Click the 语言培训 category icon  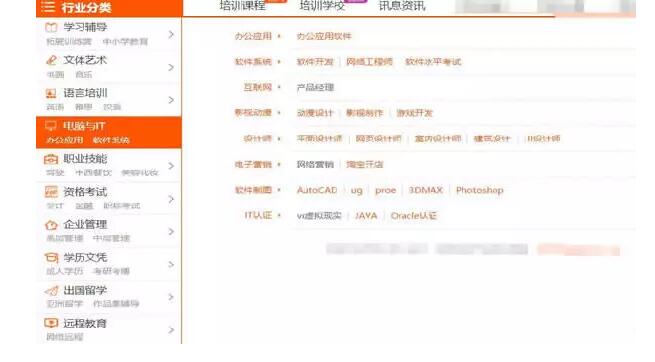51,93
